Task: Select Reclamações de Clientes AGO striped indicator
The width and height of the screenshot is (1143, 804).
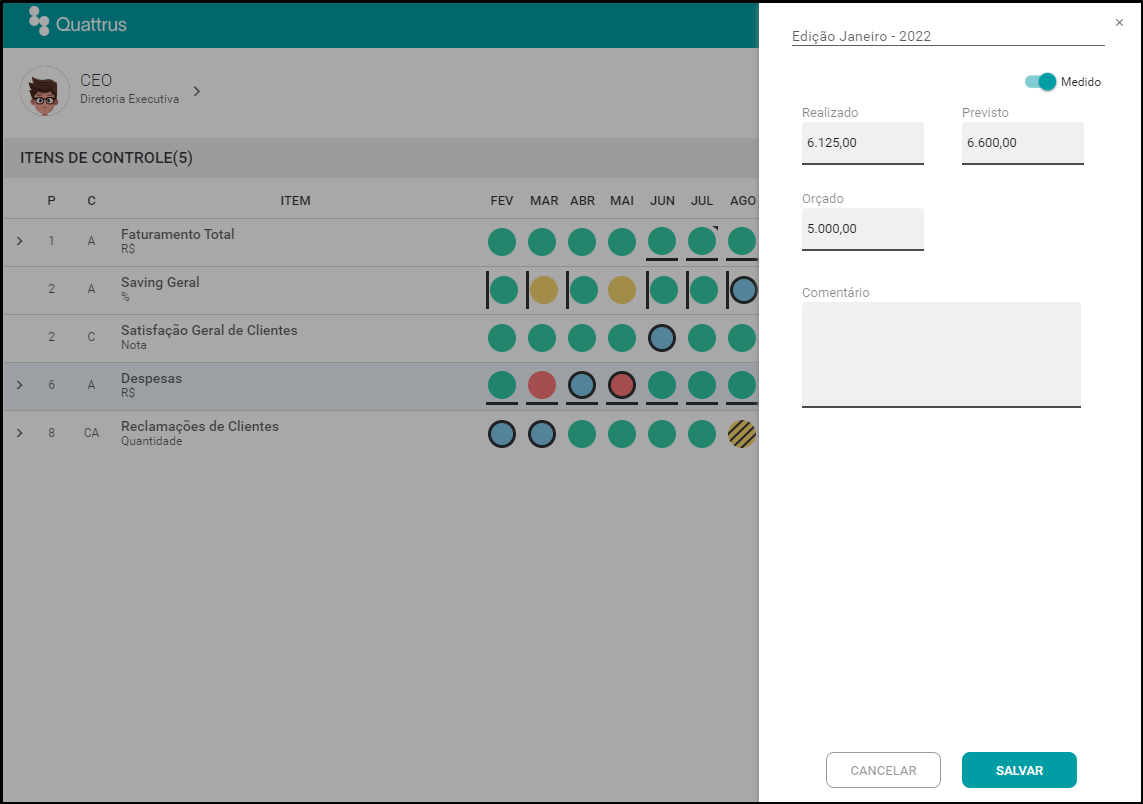Action: [742, 434]
